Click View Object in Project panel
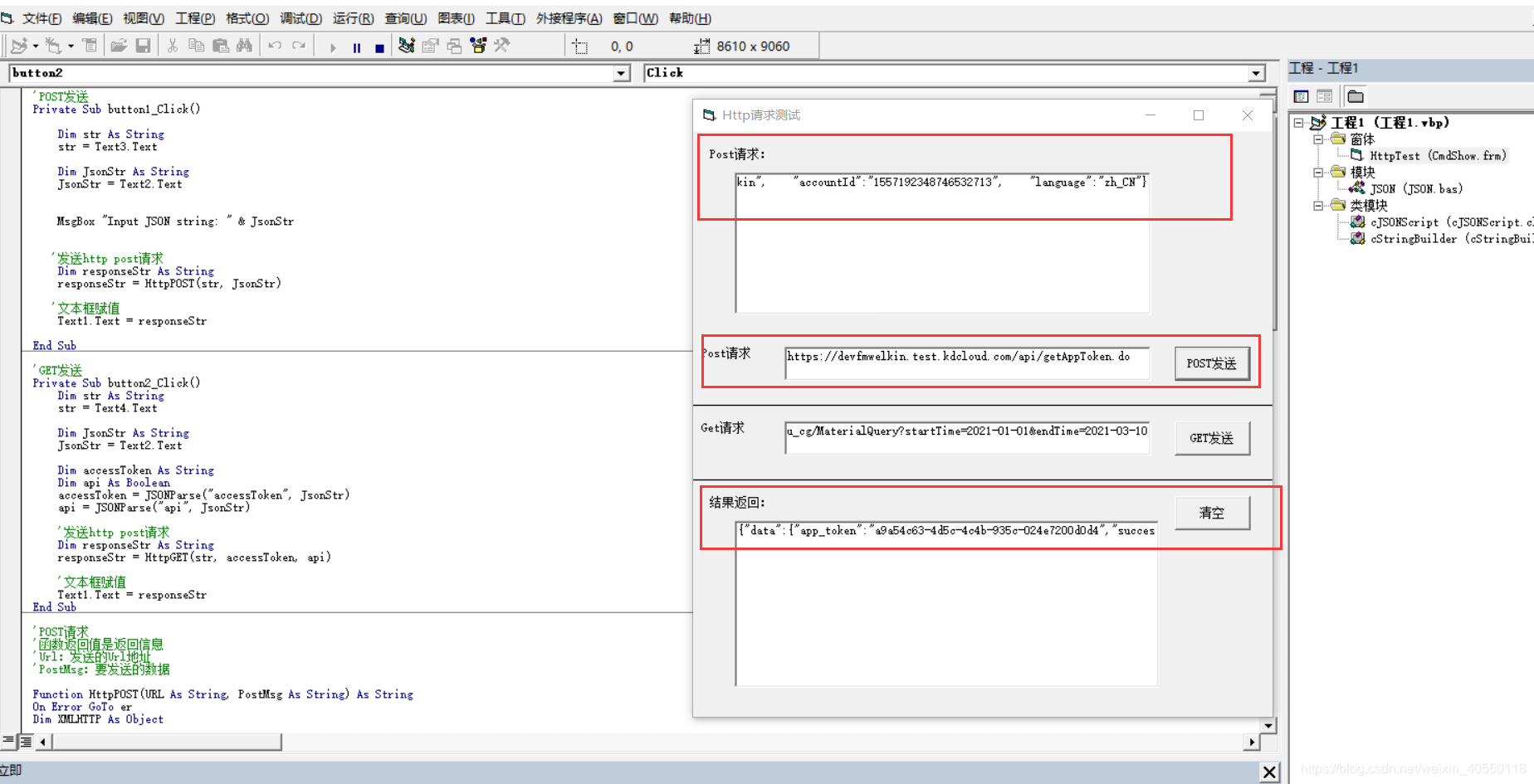1534x784 pixels. 1325,96
